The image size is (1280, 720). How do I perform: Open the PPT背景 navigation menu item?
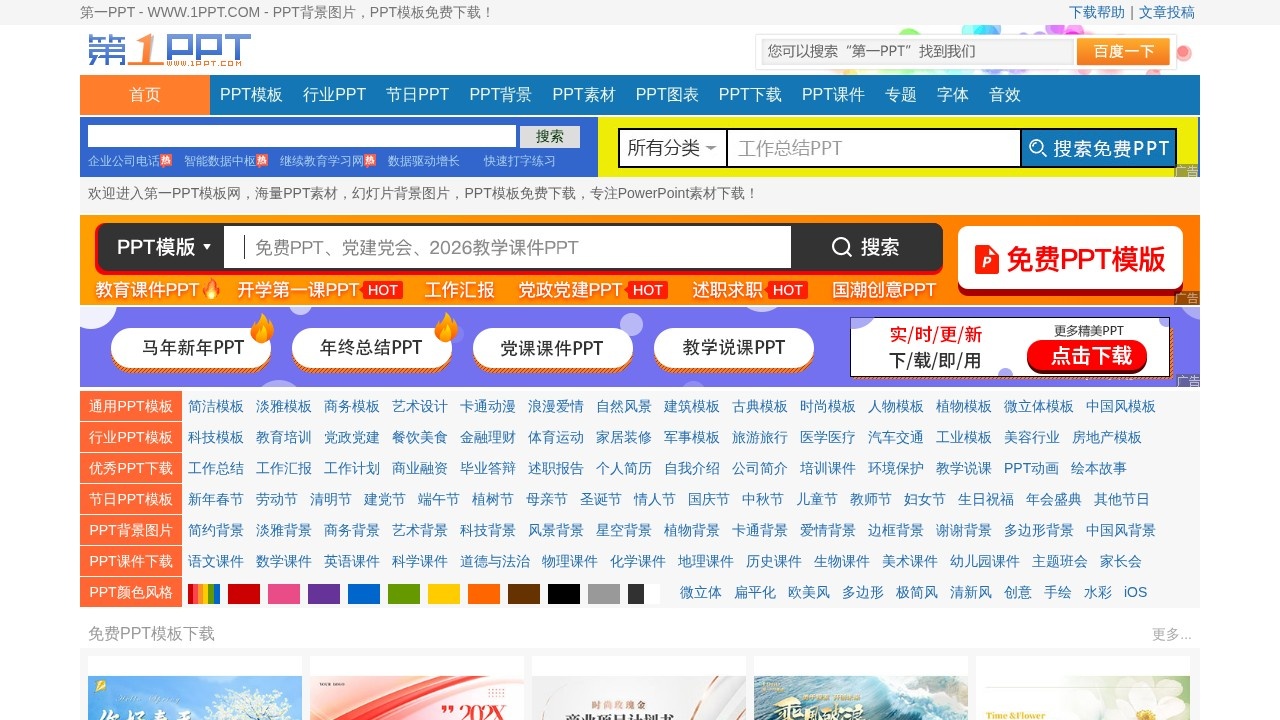(x=499, y=95)
